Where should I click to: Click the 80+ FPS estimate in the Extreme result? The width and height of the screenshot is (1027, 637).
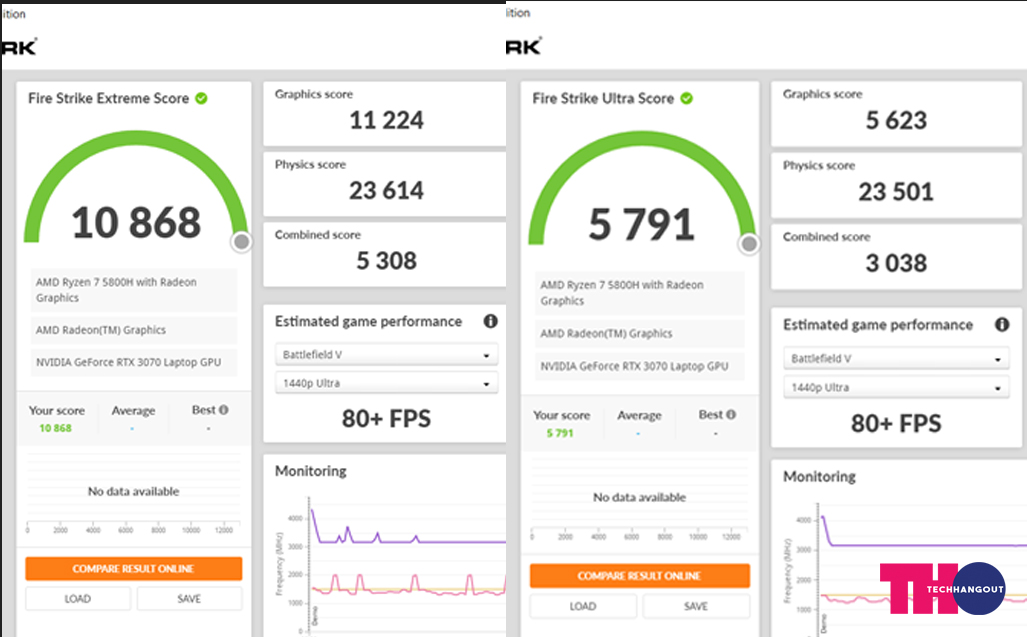(x=386, y=418)
